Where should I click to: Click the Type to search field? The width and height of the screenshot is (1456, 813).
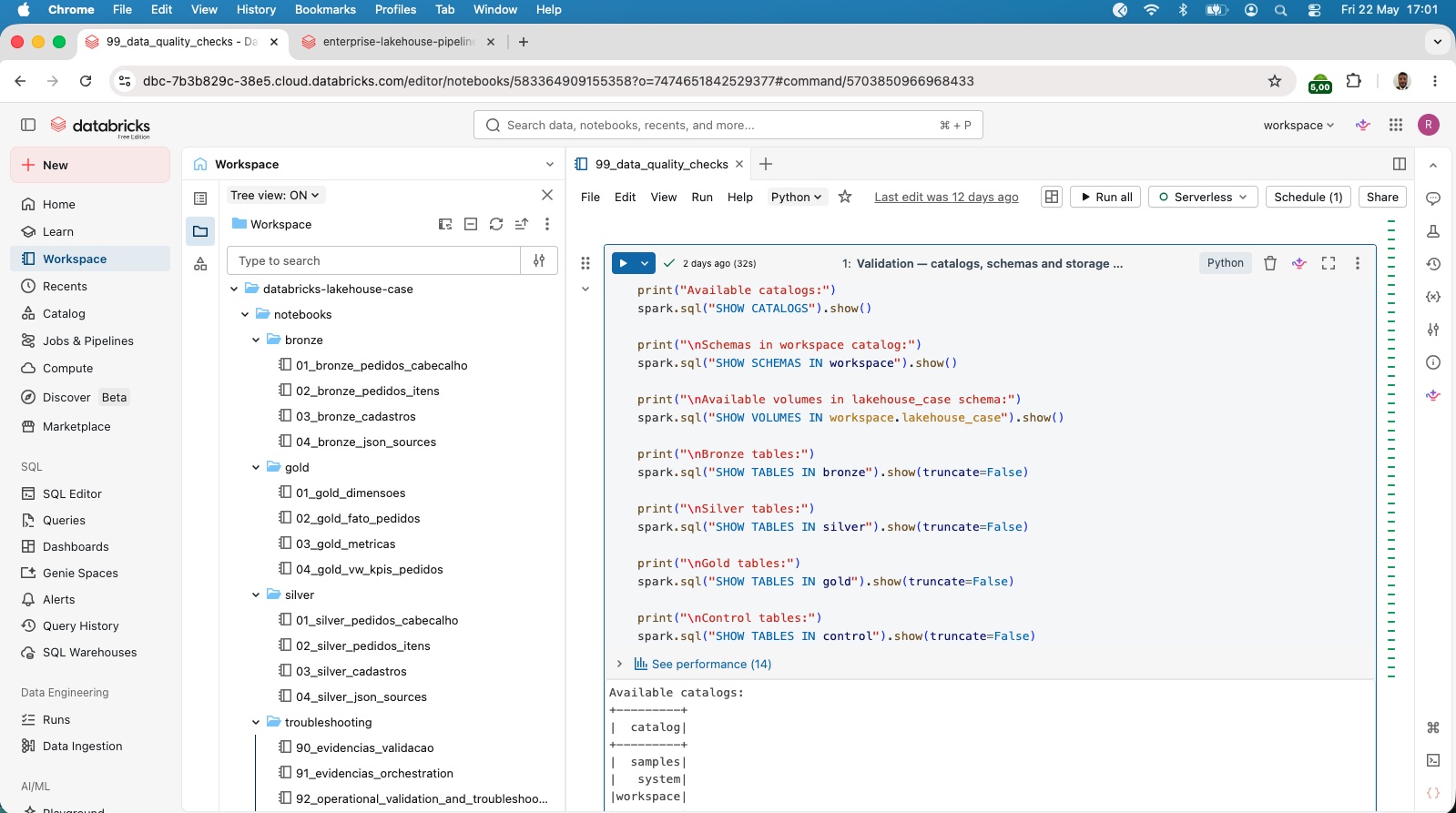(x=373, y=260)
